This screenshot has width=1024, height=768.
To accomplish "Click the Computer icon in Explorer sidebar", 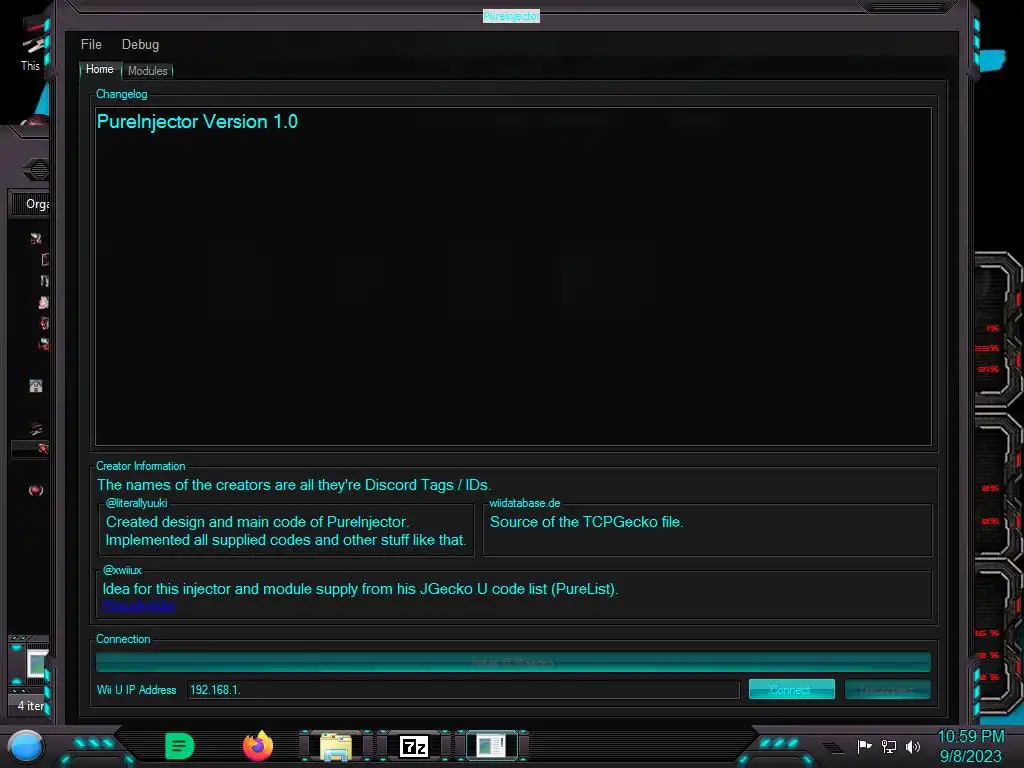I will 36,429.
